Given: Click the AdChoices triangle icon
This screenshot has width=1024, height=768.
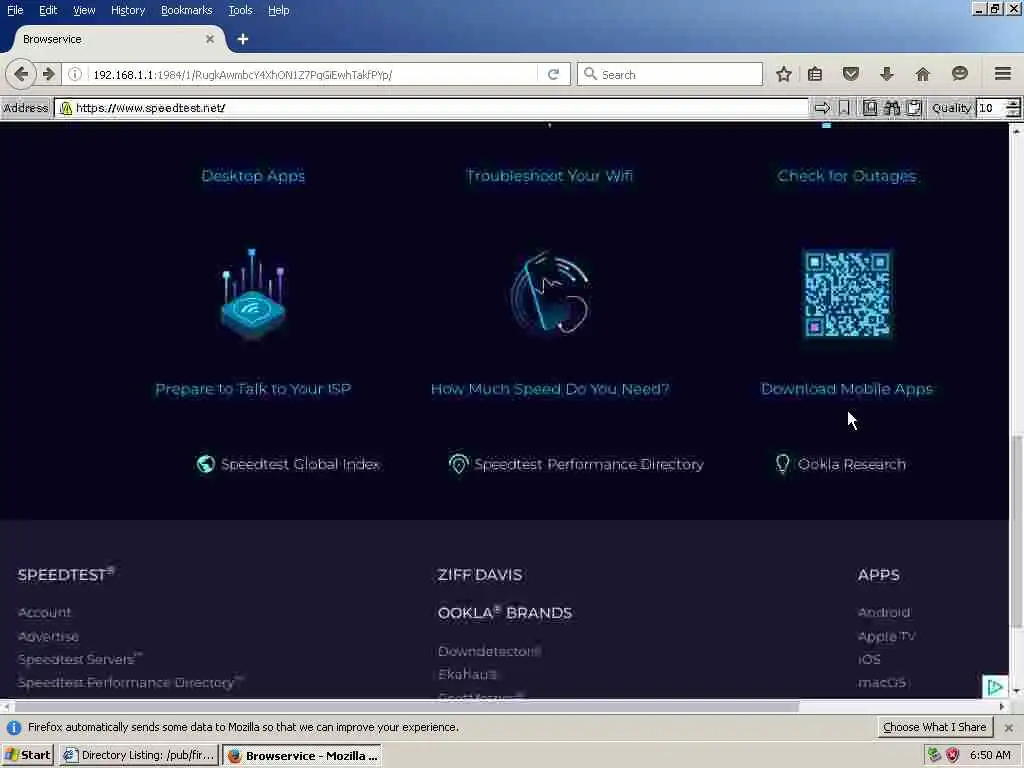Looking at the screenshot, I should point(995,686).
